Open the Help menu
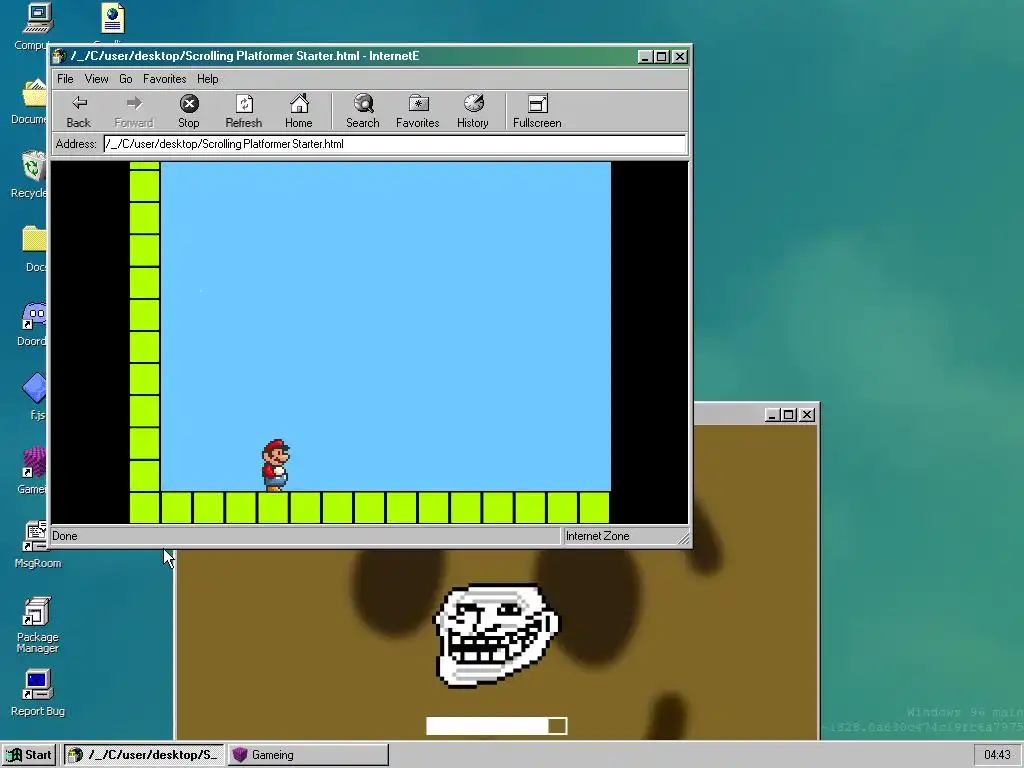The image size is (1024, 768). pyautogui.click(x=208, y=79)
